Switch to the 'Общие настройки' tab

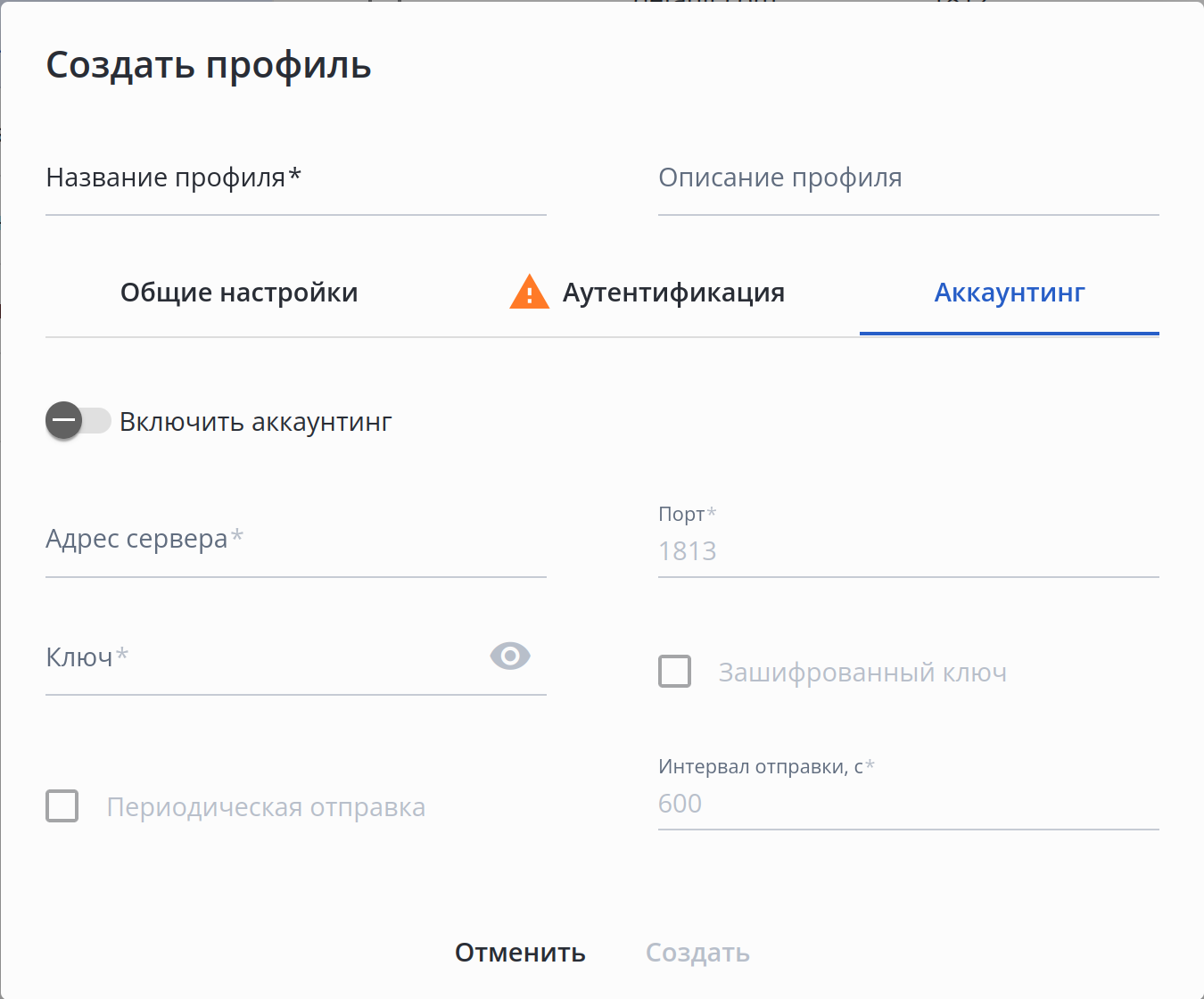(x=239, y=293)
